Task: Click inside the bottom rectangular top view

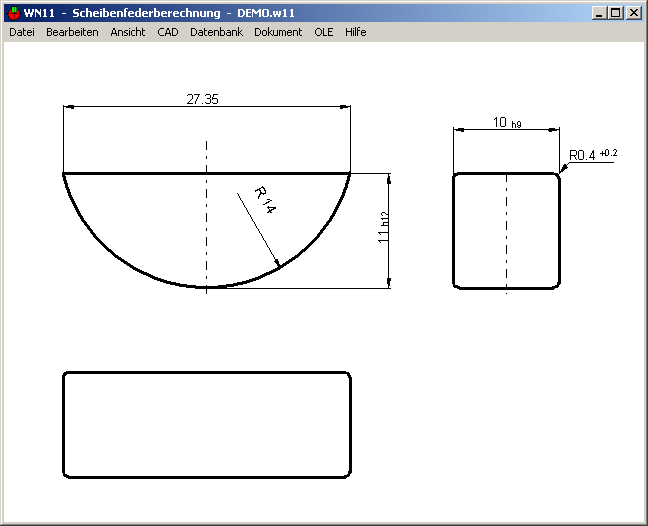Action: (206, 425)
